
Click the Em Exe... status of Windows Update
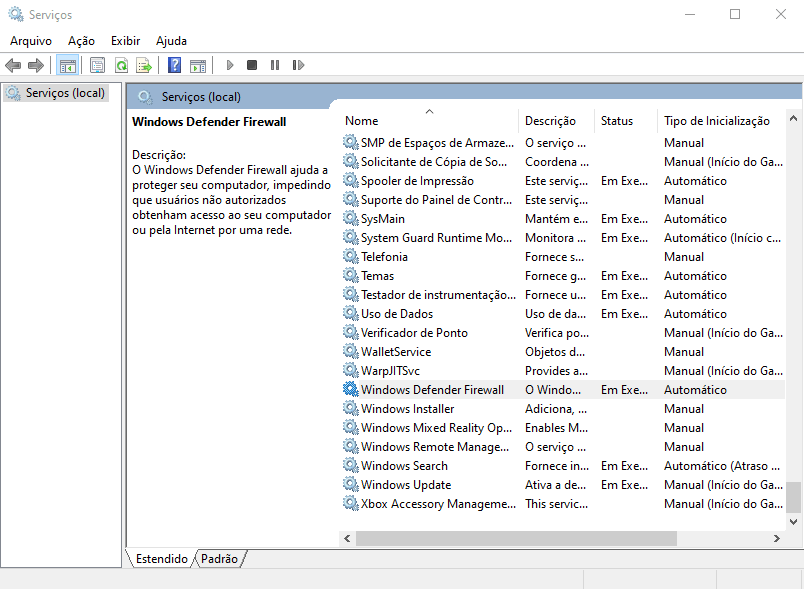[x=624, y=484]
